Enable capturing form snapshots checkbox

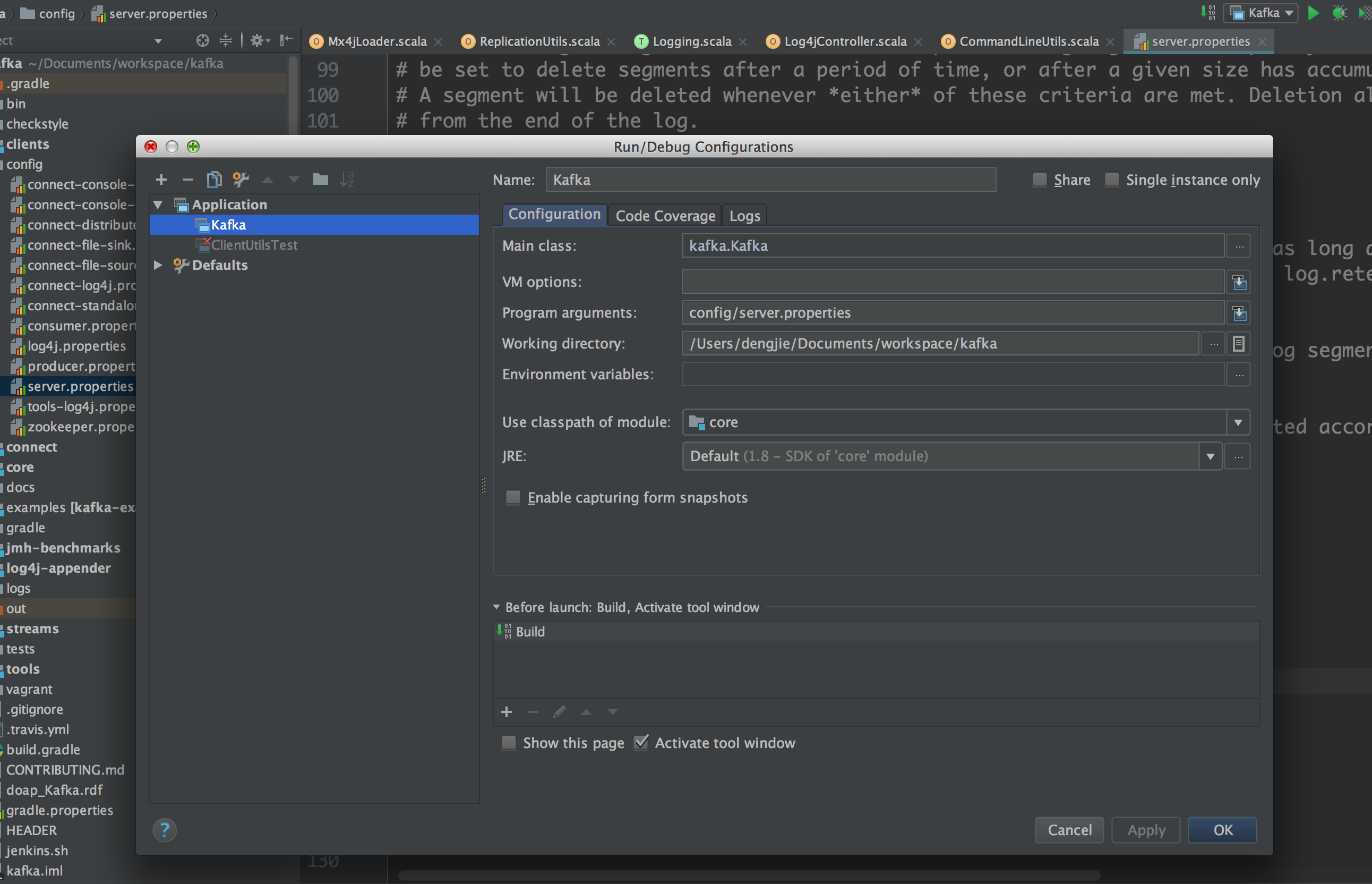tap(513, 497)
